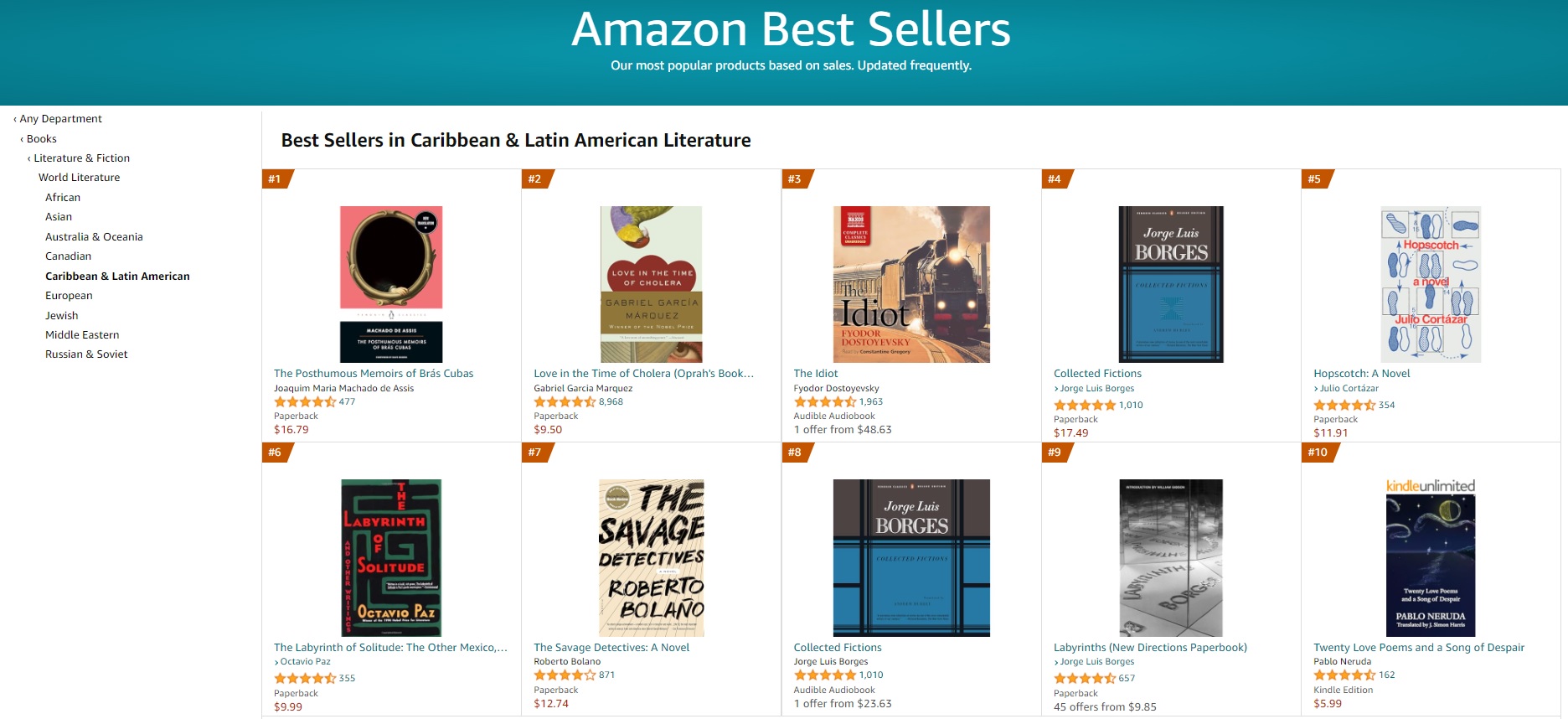Click The Savage Detectives cover image
This screenshot has width=1568, height=719.
click(651, 557)
